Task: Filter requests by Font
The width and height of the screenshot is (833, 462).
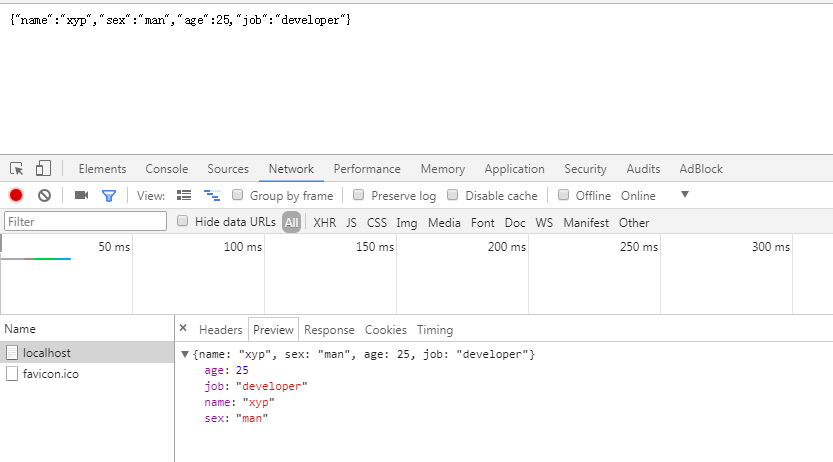Action: point(482,223)
